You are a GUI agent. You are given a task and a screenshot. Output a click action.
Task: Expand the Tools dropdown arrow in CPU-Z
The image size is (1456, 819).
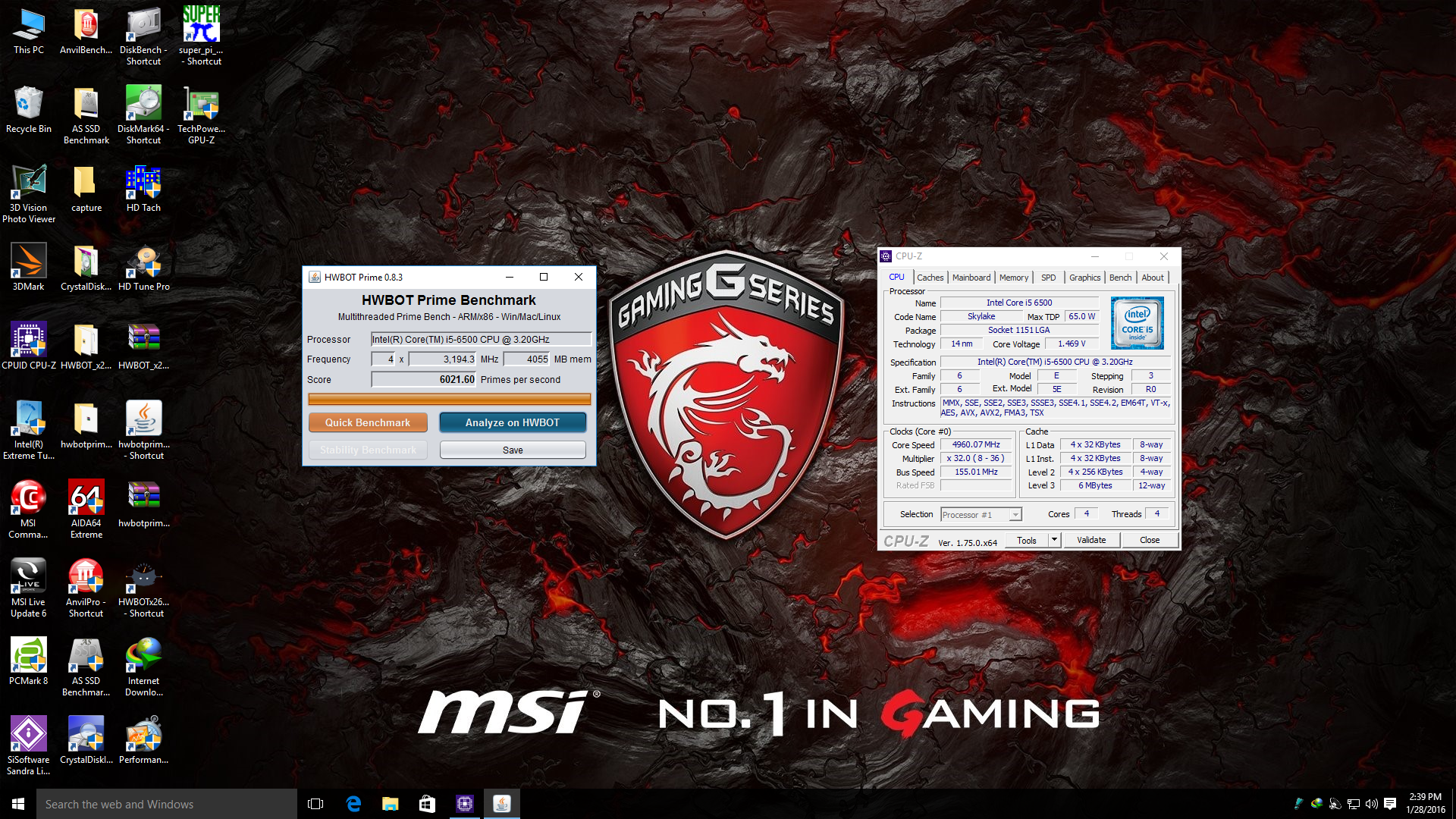[1054, 540]
